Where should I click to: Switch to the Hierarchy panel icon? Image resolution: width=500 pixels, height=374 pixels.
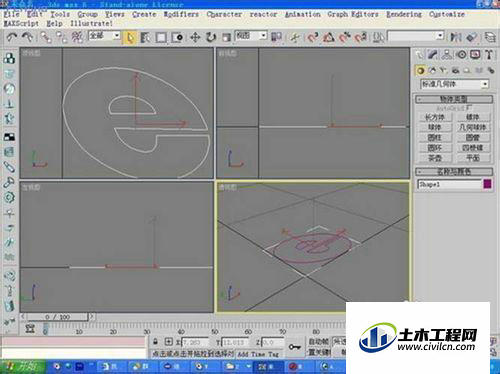coord(447,55)
